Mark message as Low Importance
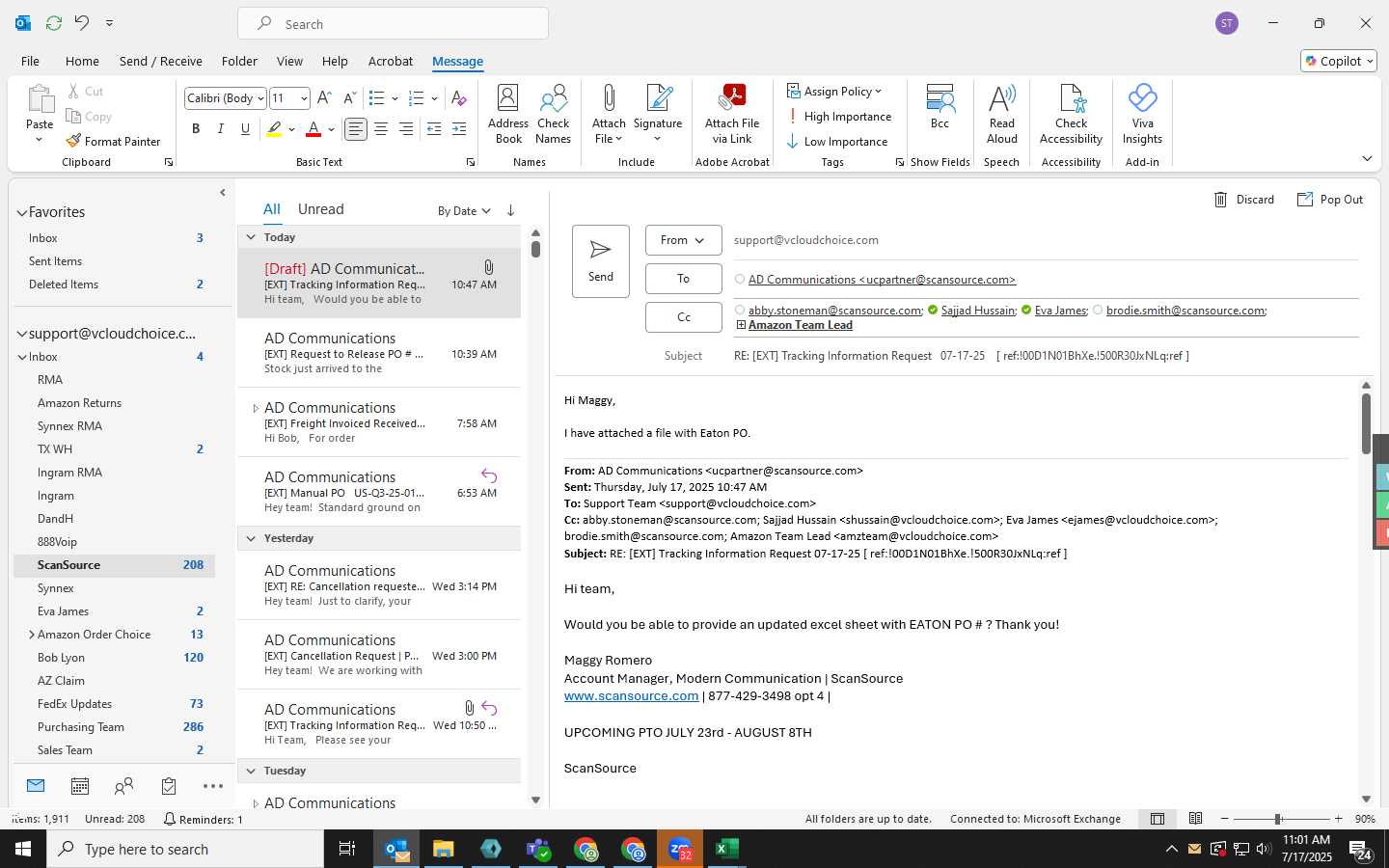The width and height of the screenshot is (1389, 868). pyautogui.click(x=837, y=141)
